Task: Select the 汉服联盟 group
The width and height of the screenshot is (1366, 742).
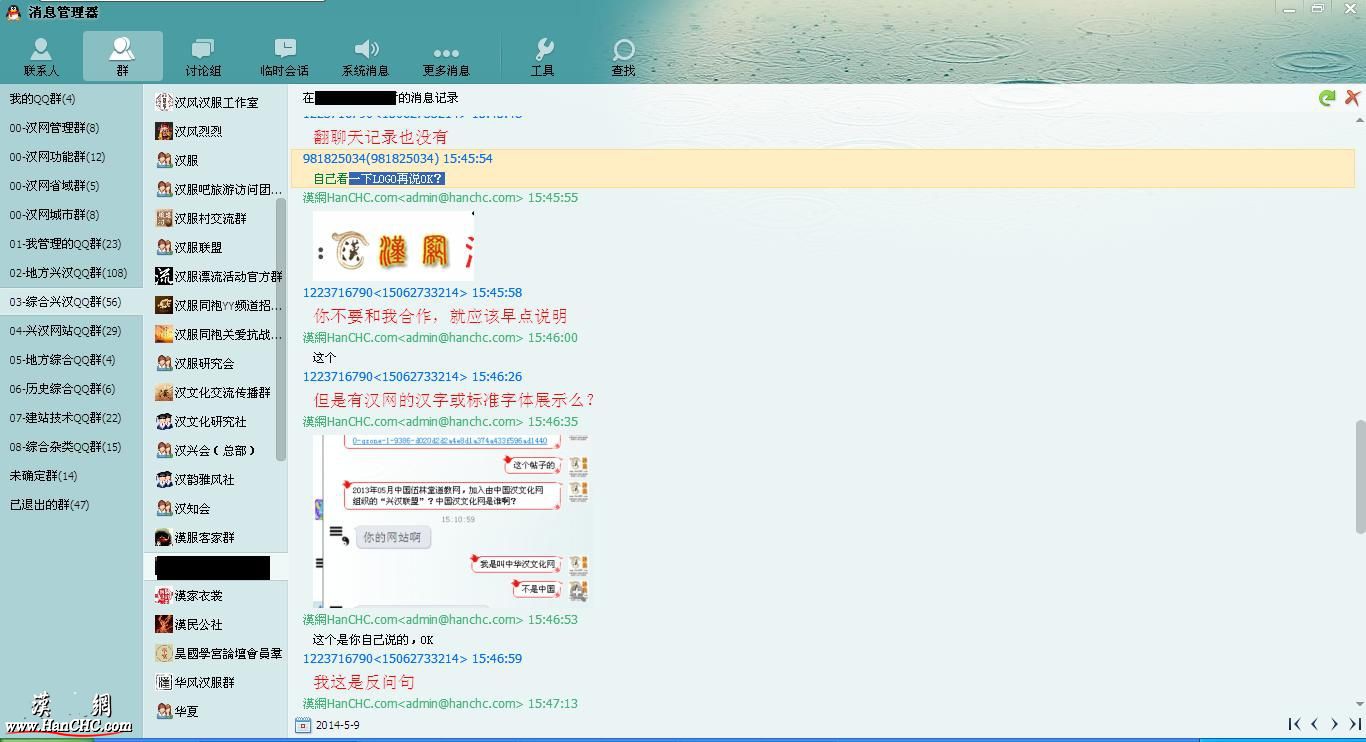Action: [x=198, y=247]
